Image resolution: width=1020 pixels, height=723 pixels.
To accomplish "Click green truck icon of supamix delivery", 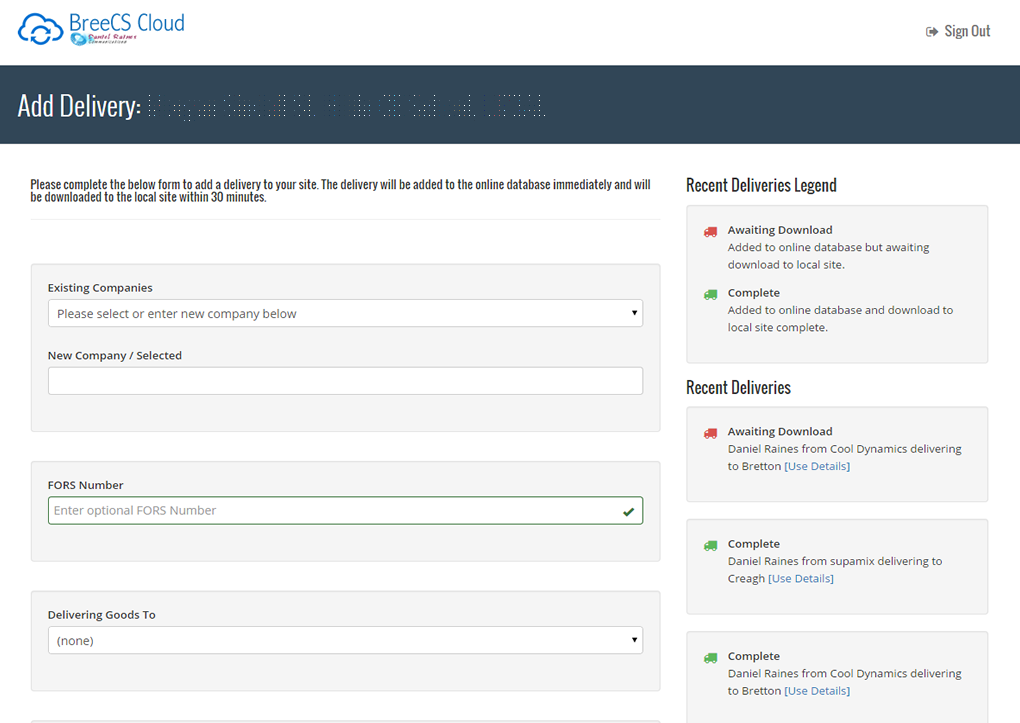I will coord(710,545).
